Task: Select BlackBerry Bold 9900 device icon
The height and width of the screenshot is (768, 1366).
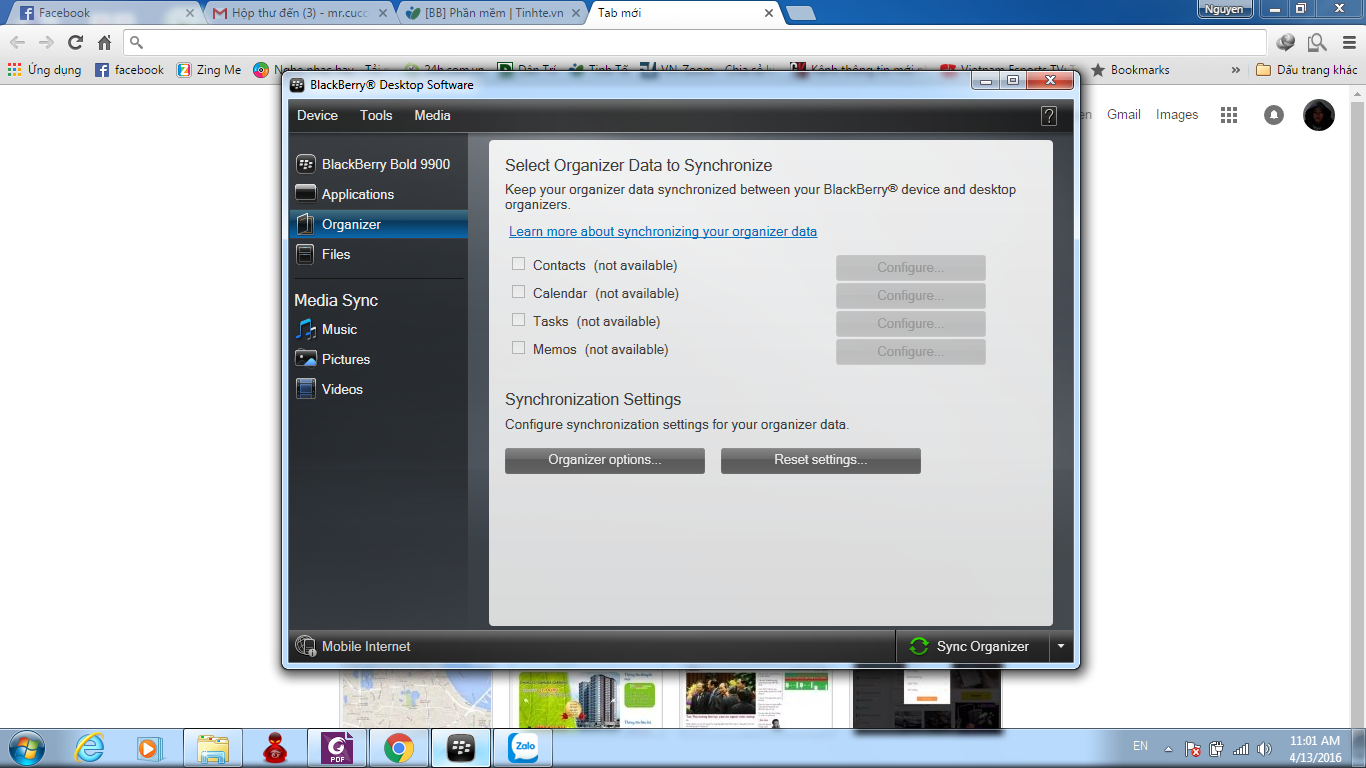Action: (x=306, y=164)
